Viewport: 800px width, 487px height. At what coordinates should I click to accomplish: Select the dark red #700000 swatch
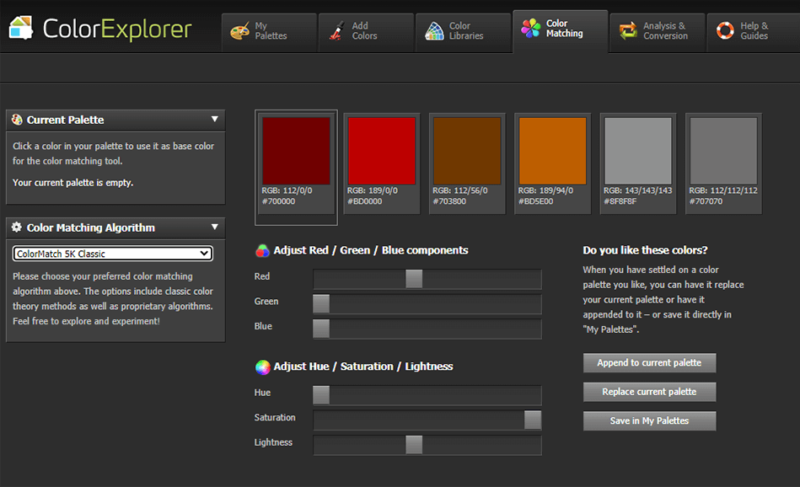296,151
